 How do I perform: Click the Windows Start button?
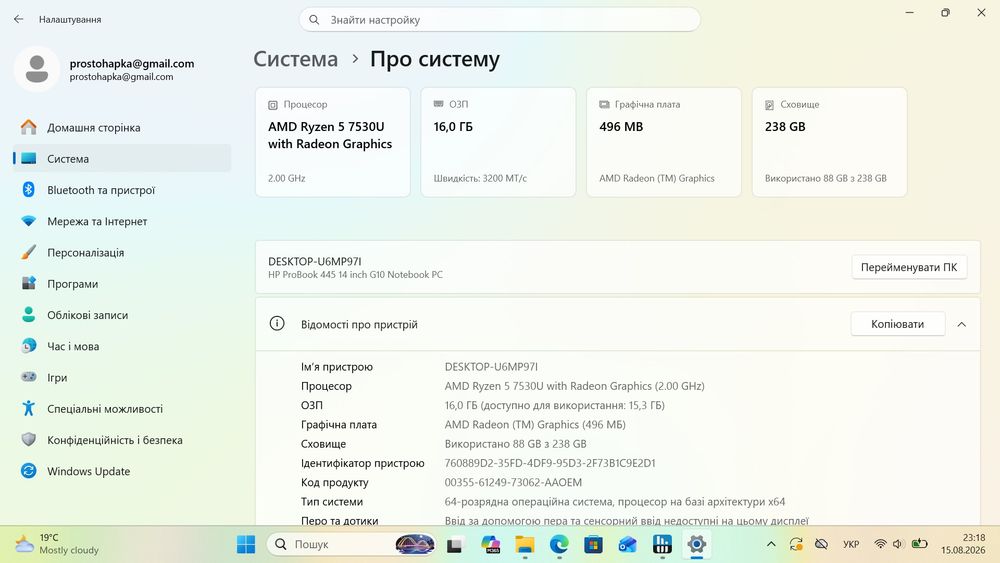point(246,545)
